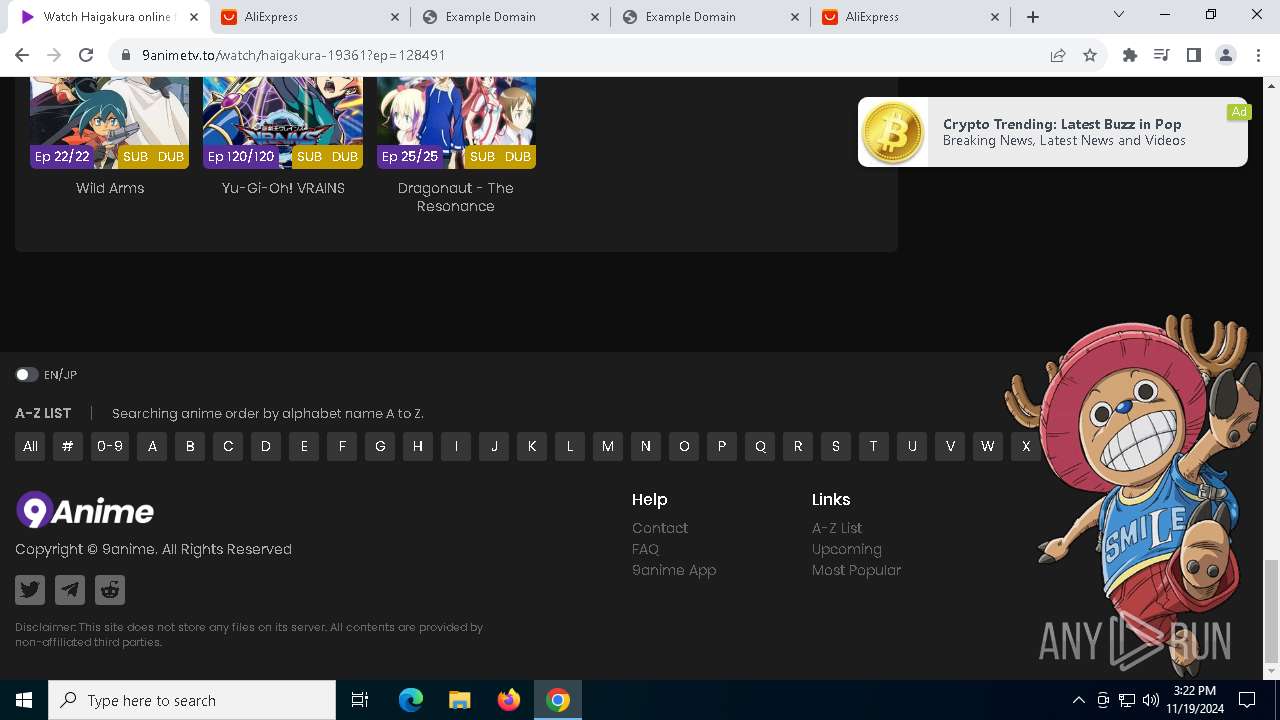The width and height of the screenshot is (1280, 720).
Task: Filter anime by letter G
Action: (380, 446)
